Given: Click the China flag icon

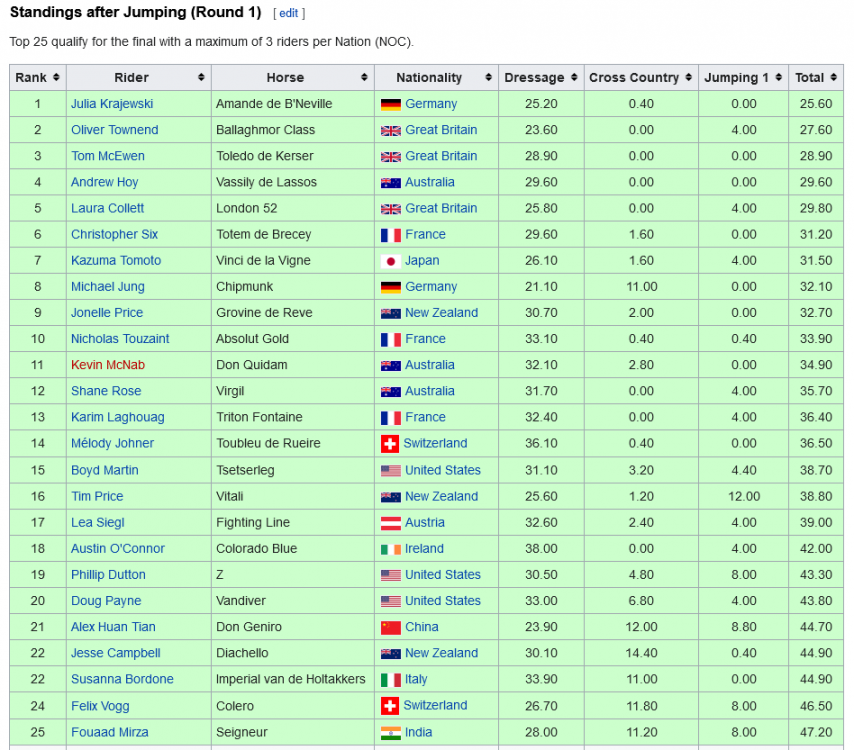Looking at the screenshot, I should (x=391, y=627).
